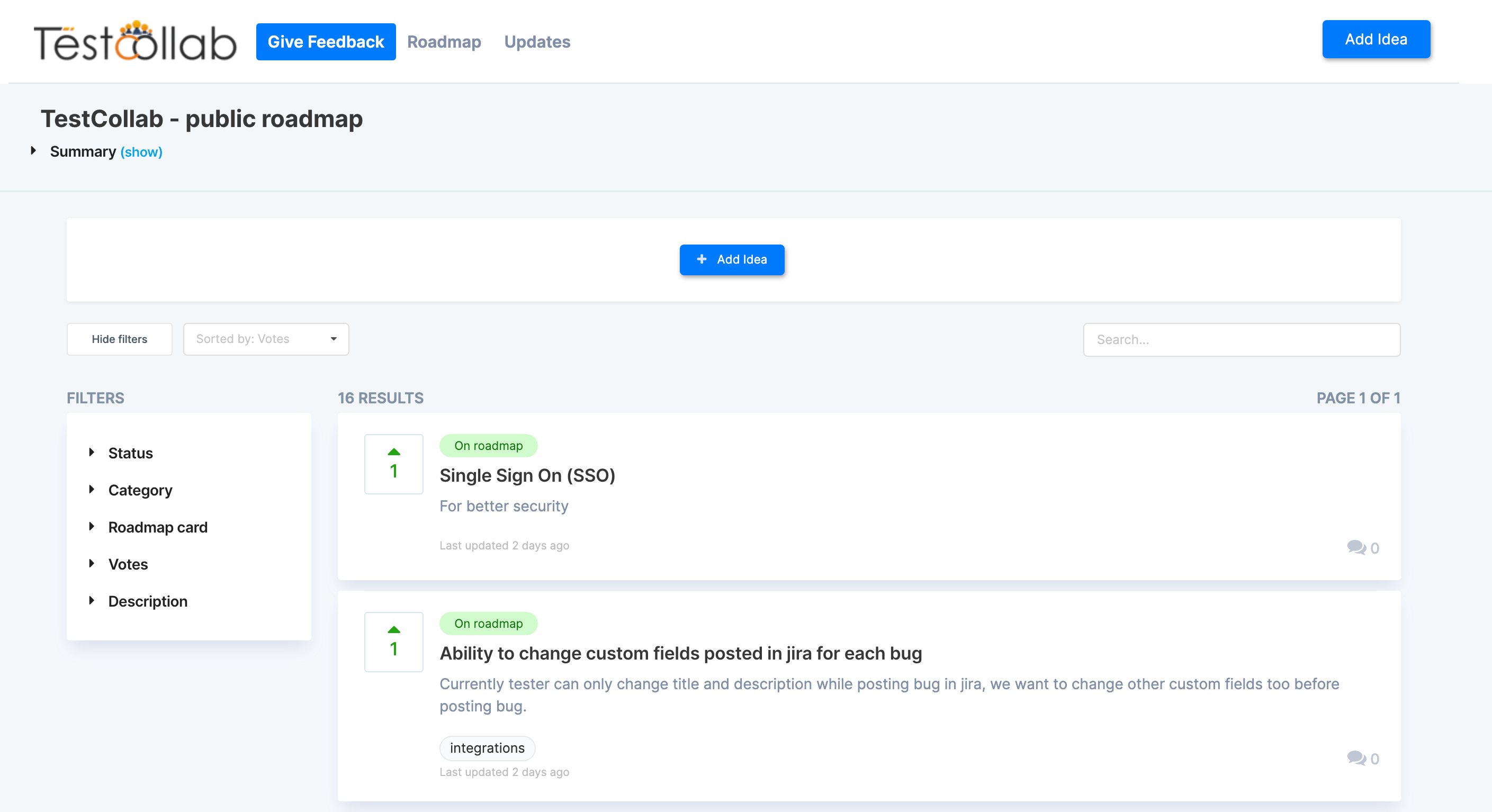Image resolution: width=1492 pixels, height=812 pixels.
Task: Expand the Status filter
Action: click(130, 453)
